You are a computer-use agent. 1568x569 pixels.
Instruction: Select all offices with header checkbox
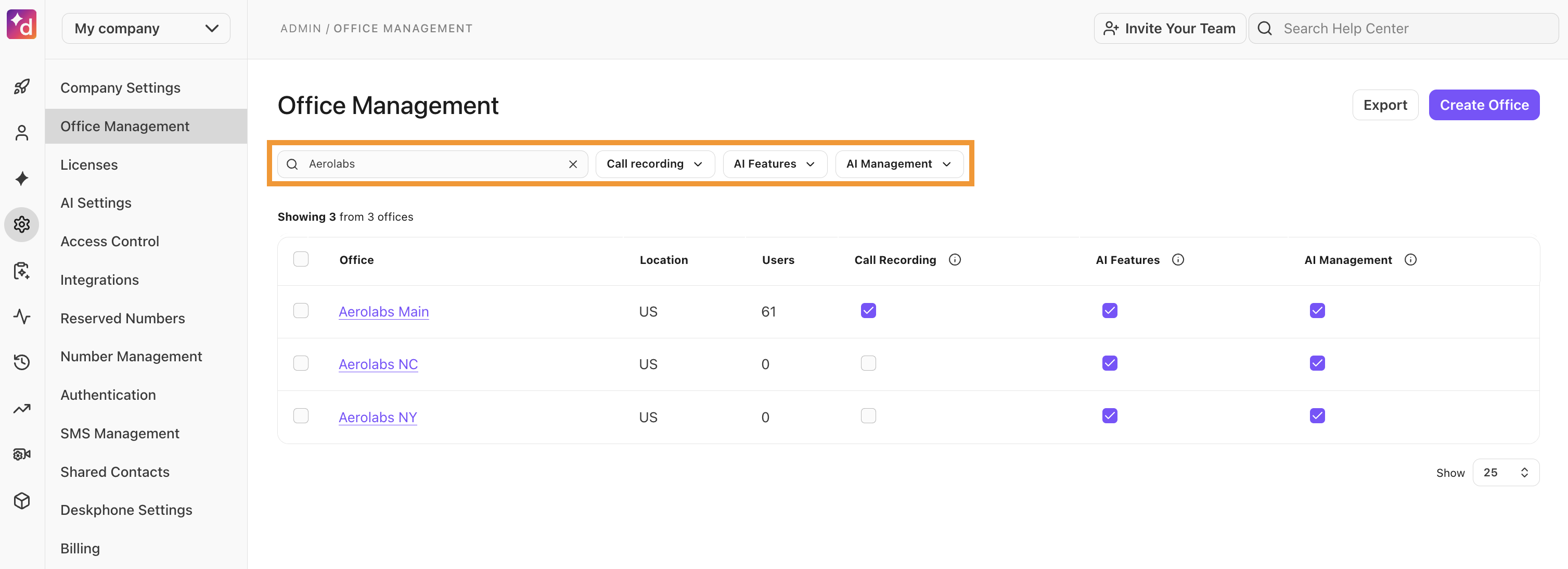(x=301, y=259)
